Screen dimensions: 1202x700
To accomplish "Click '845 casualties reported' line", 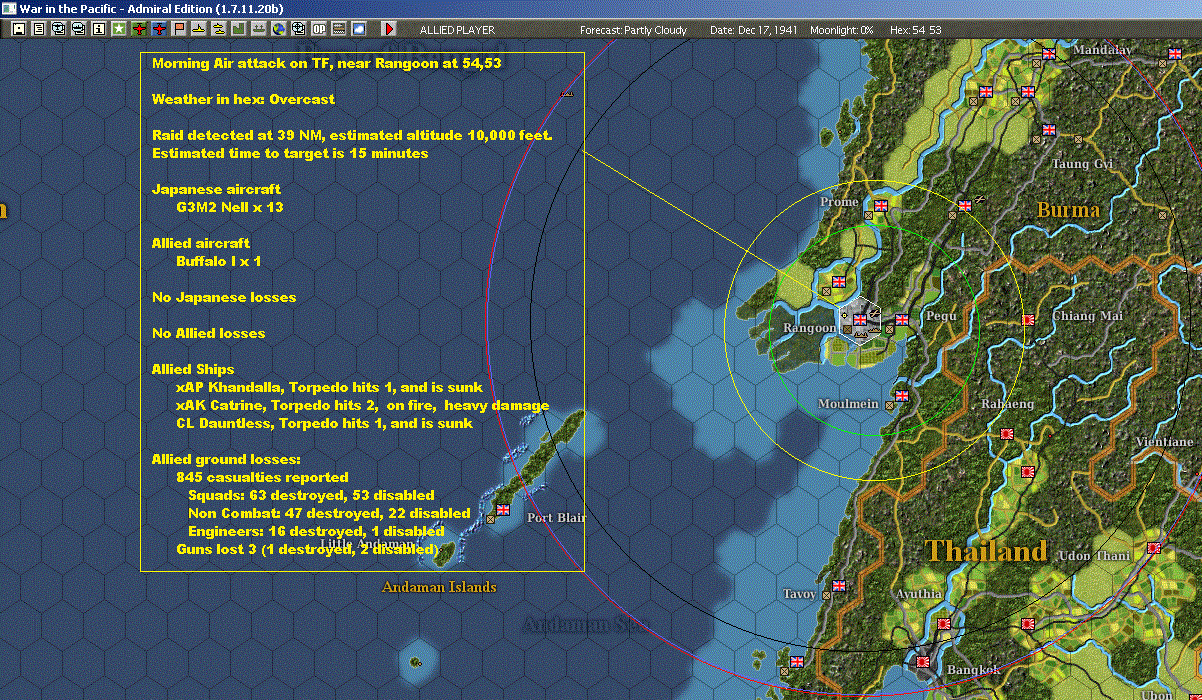I will tap(262, 477).
